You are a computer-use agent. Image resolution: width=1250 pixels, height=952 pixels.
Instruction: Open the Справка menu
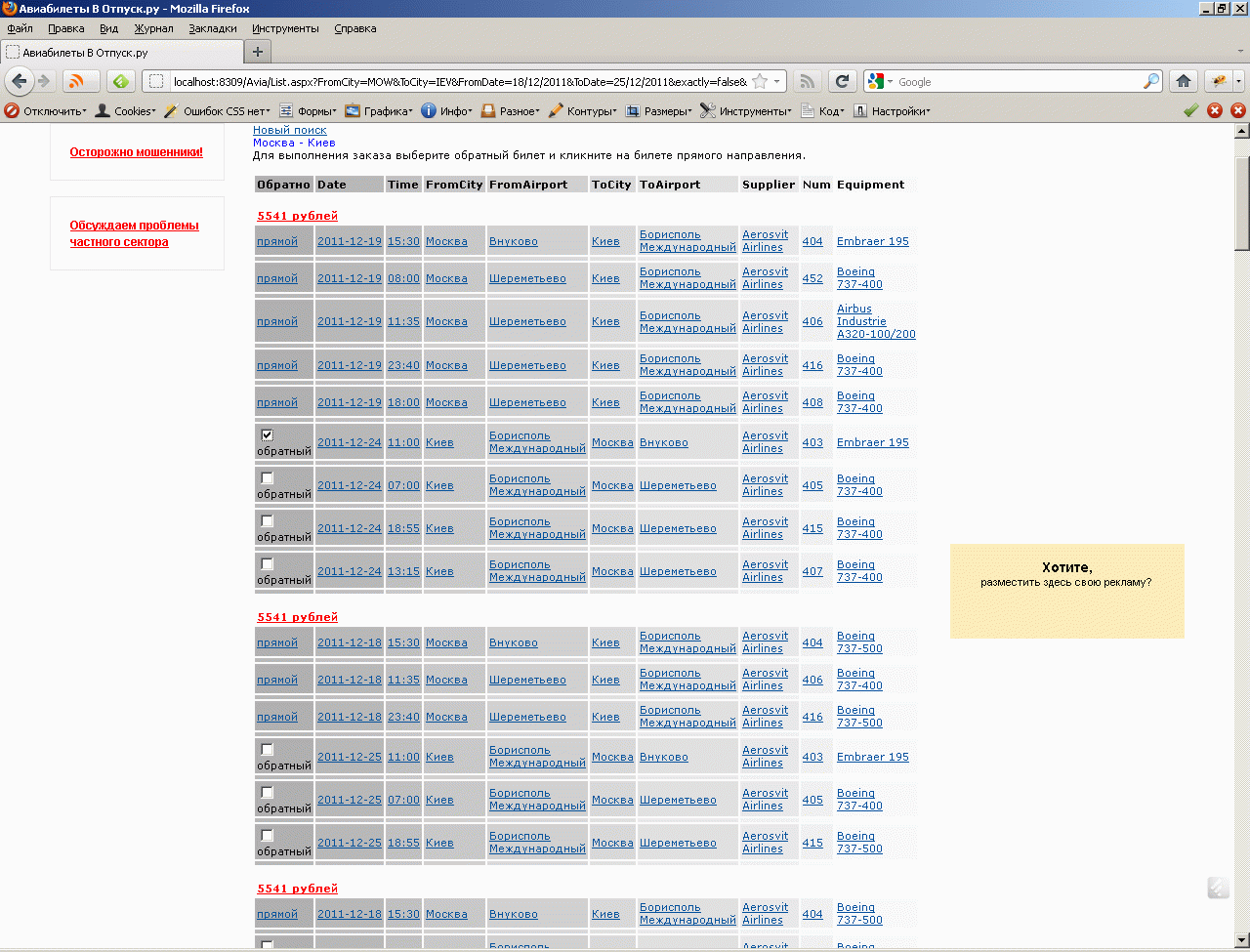(x=355, y=28)
